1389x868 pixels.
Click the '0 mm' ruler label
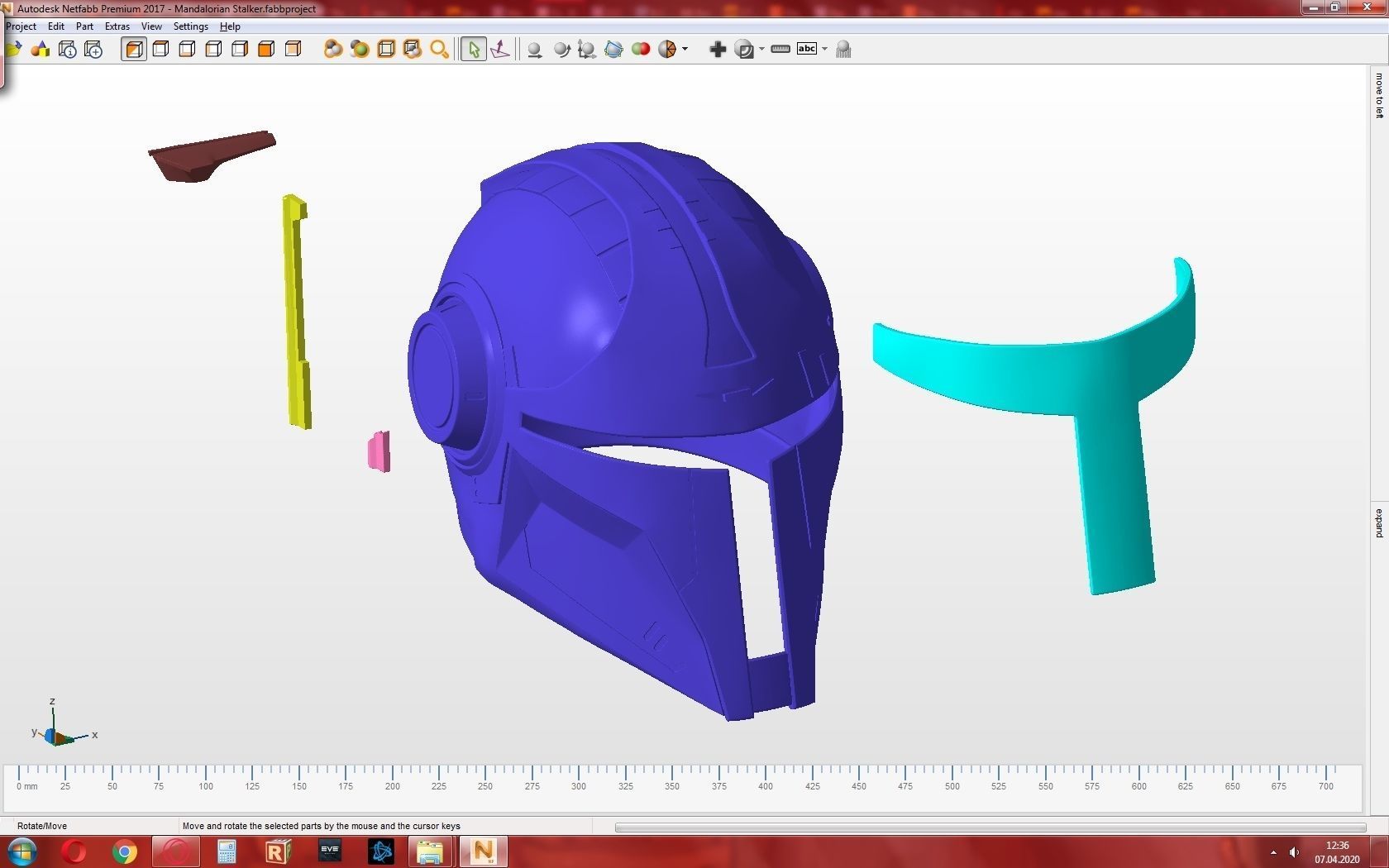click(x=27, y=786)
